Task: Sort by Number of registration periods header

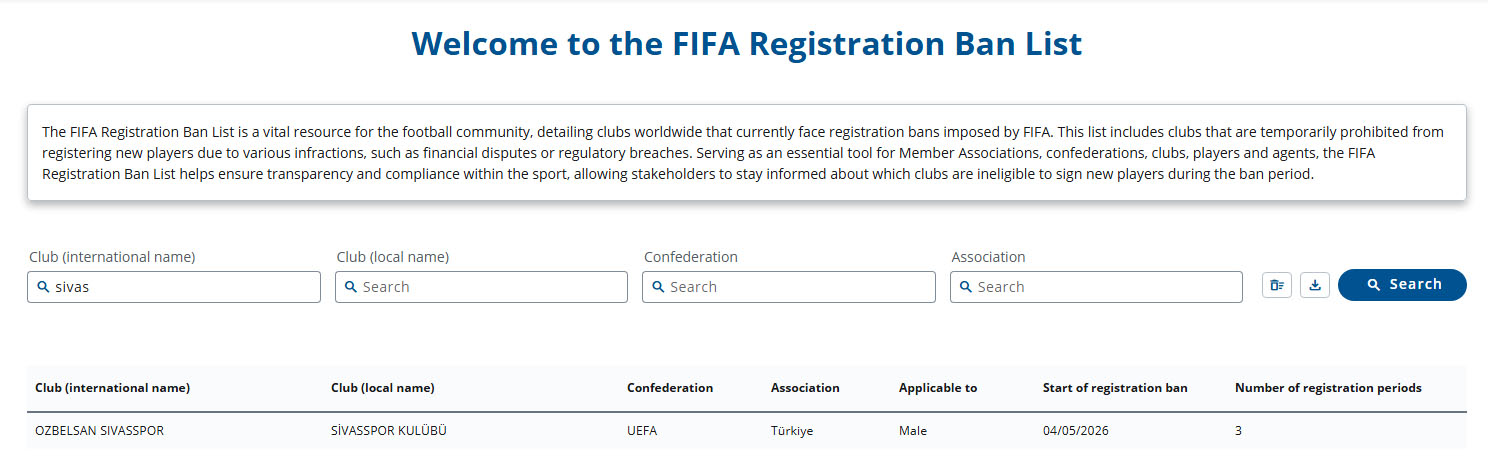Action: (1328, 388)
